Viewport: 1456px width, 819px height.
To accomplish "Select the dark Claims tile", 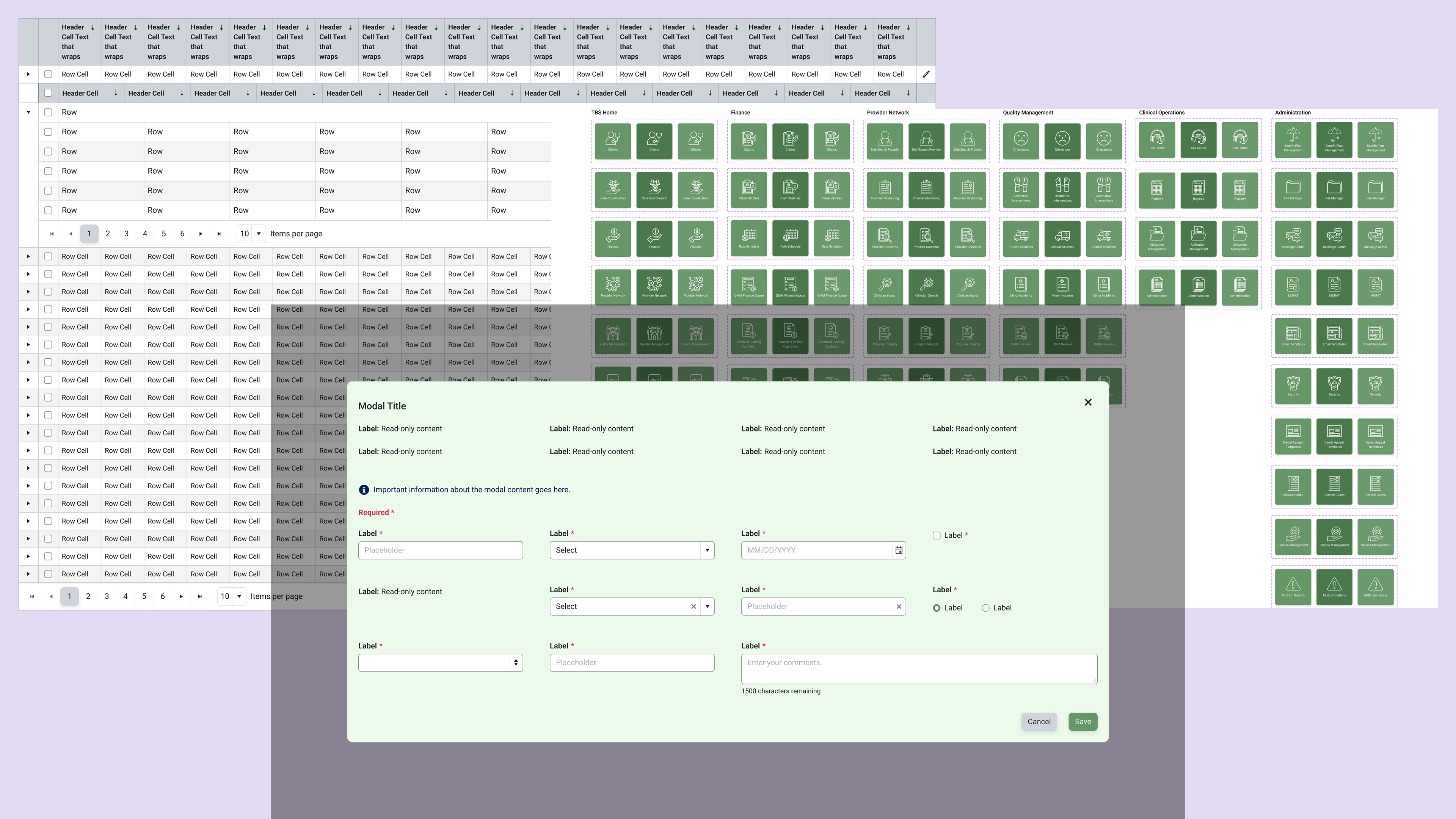I will [790, 141].
